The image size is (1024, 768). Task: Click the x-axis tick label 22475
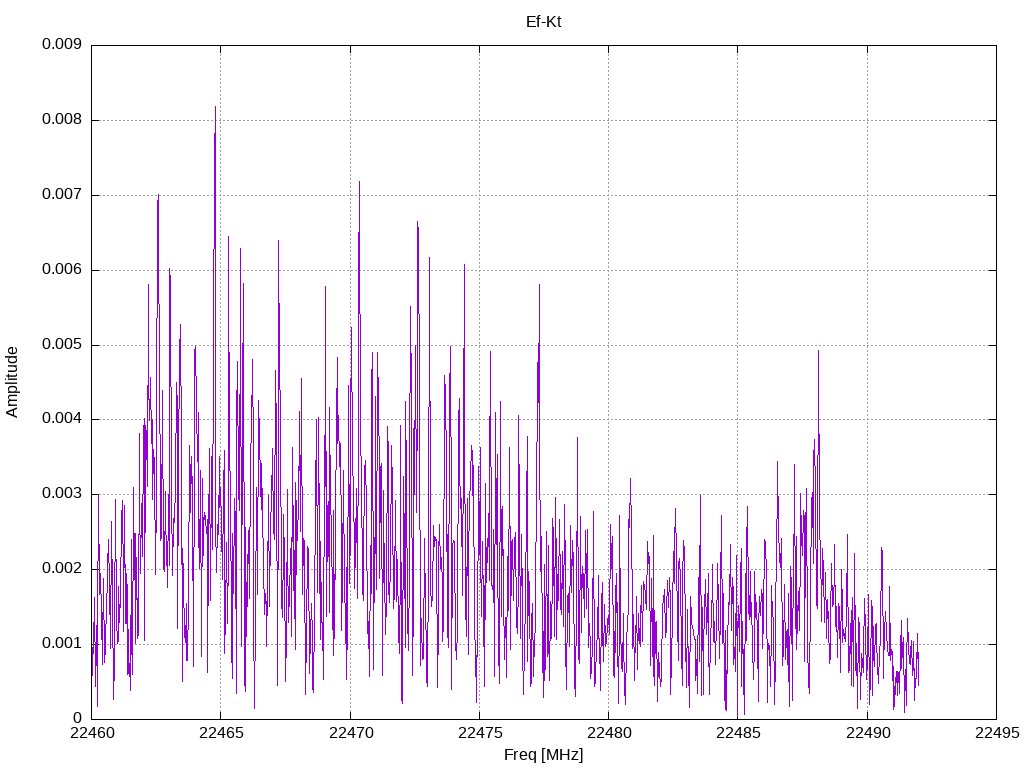click(479, 733)
